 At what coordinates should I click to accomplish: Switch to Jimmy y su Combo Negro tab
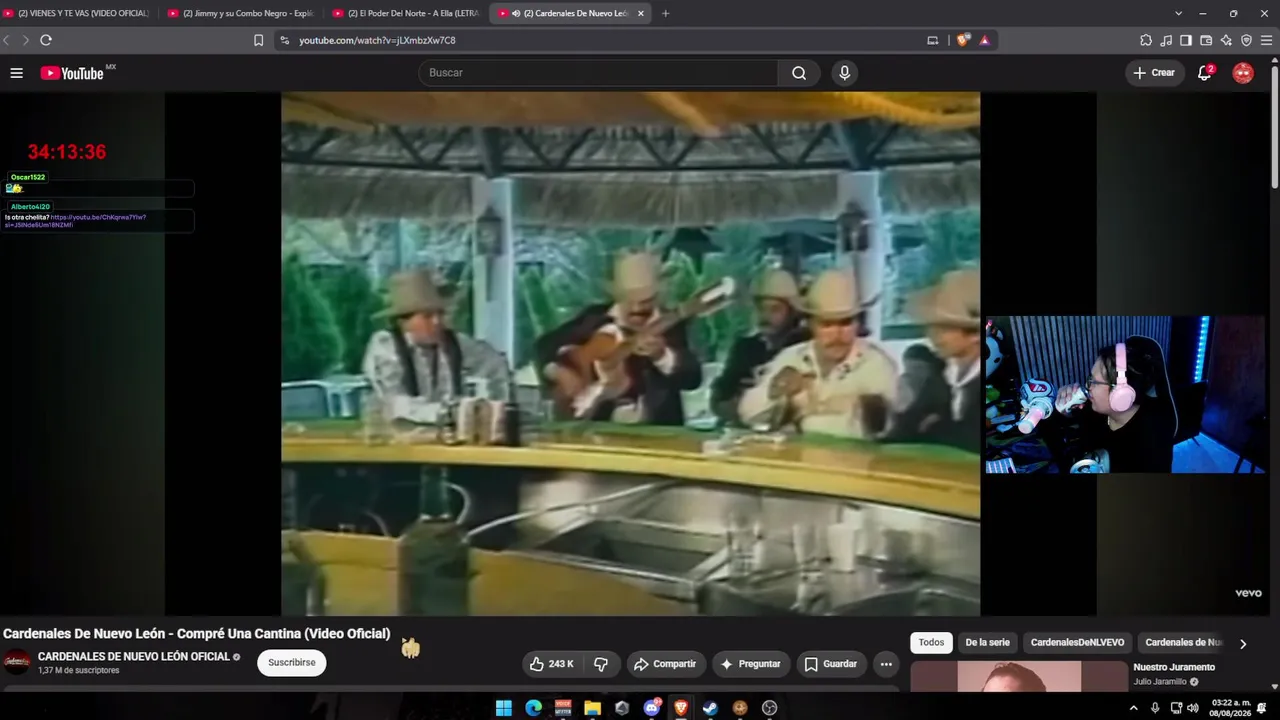[x=241, y=13]
